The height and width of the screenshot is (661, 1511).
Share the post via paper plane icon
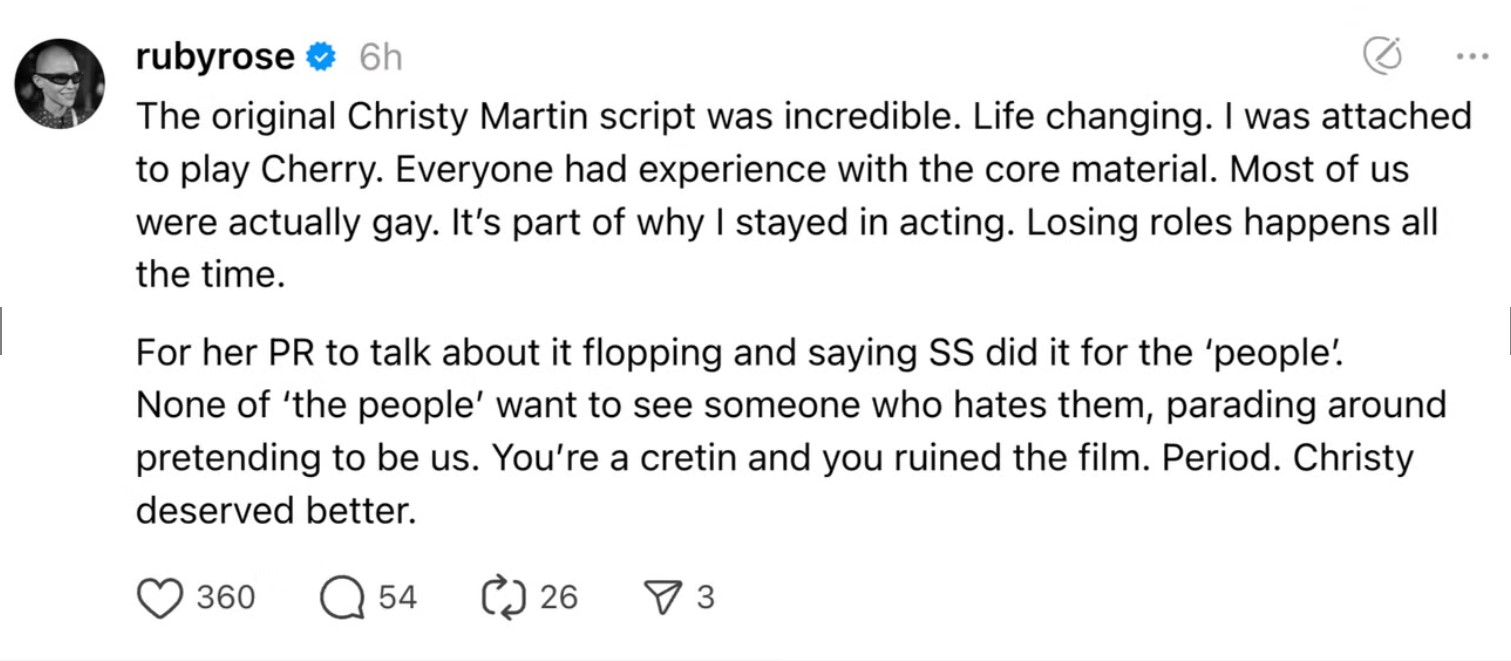coord(663,598)
